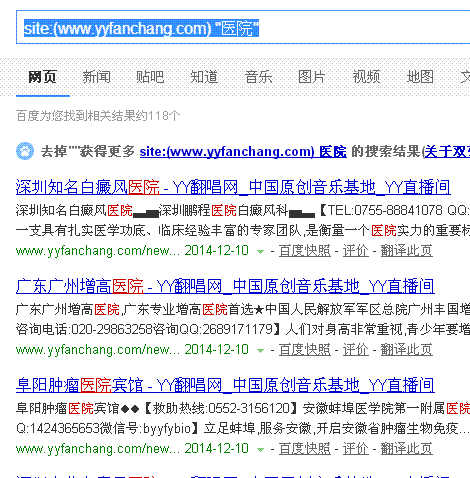Open the site:(www.yyfanchang.com) 医院 suggestion link

point(243,152)
